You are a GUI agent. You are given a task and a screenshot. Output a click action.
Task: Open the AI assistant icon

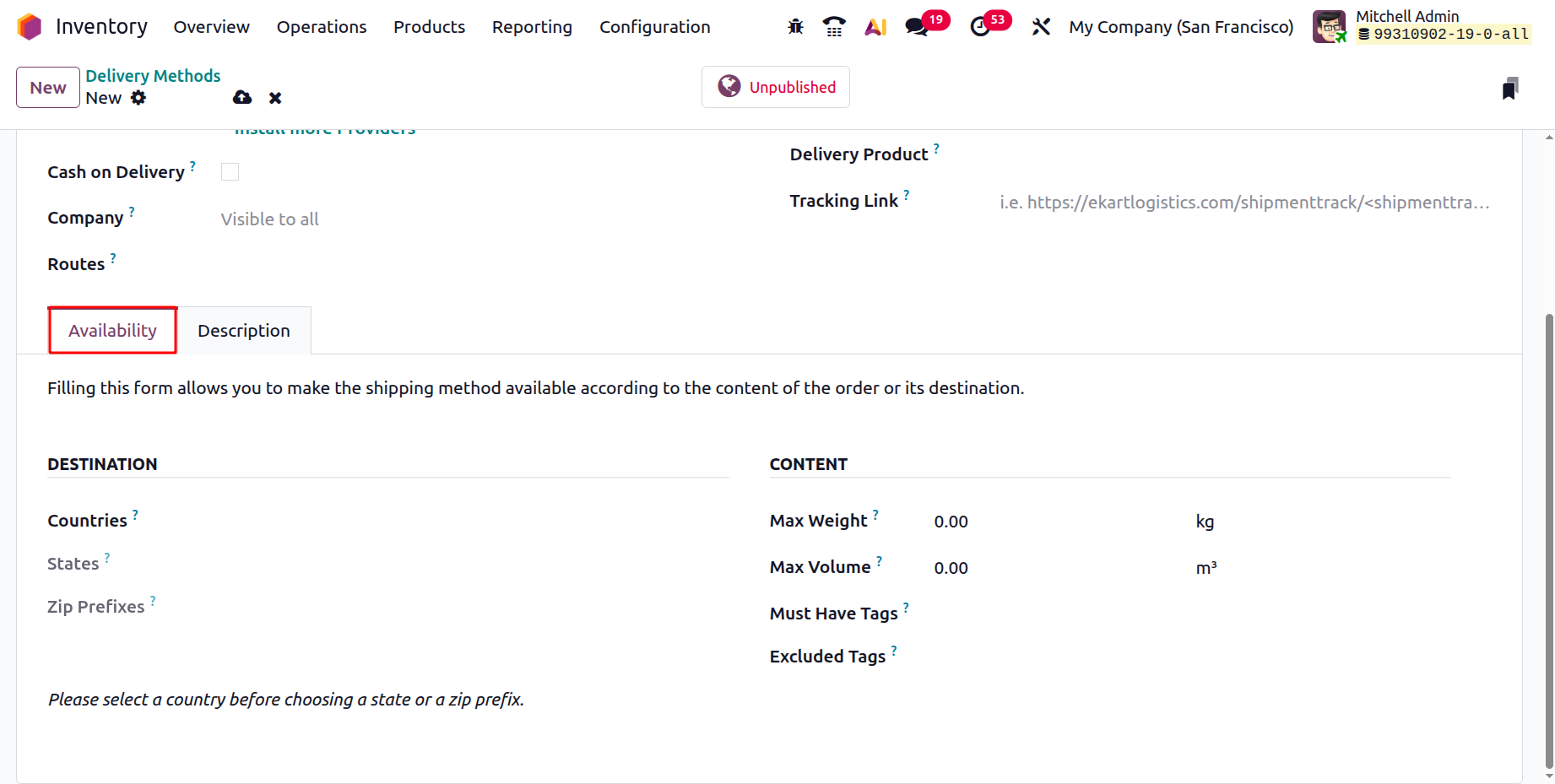pyautogui.click(x=875, y=27)
